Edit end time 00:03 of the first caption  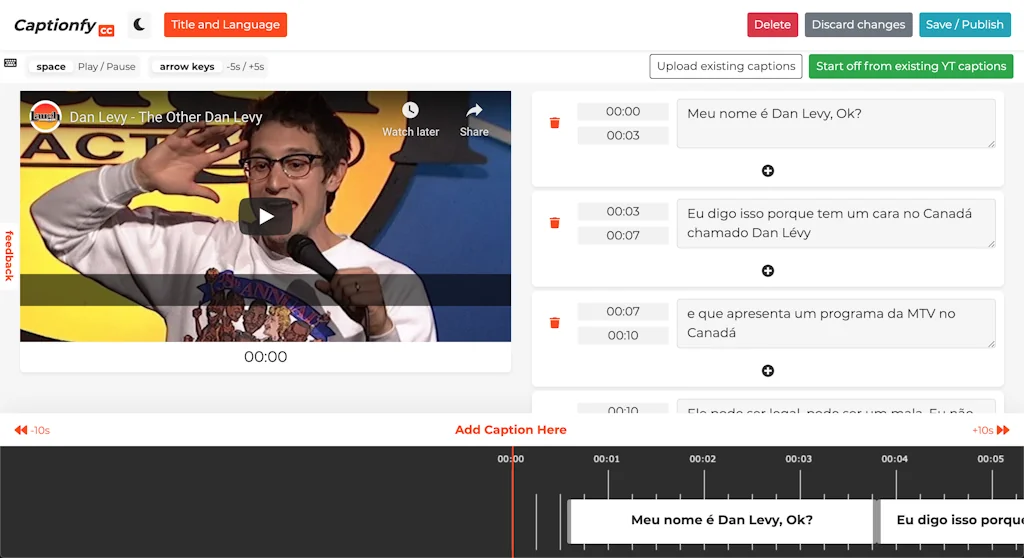(x=623, y=136)
